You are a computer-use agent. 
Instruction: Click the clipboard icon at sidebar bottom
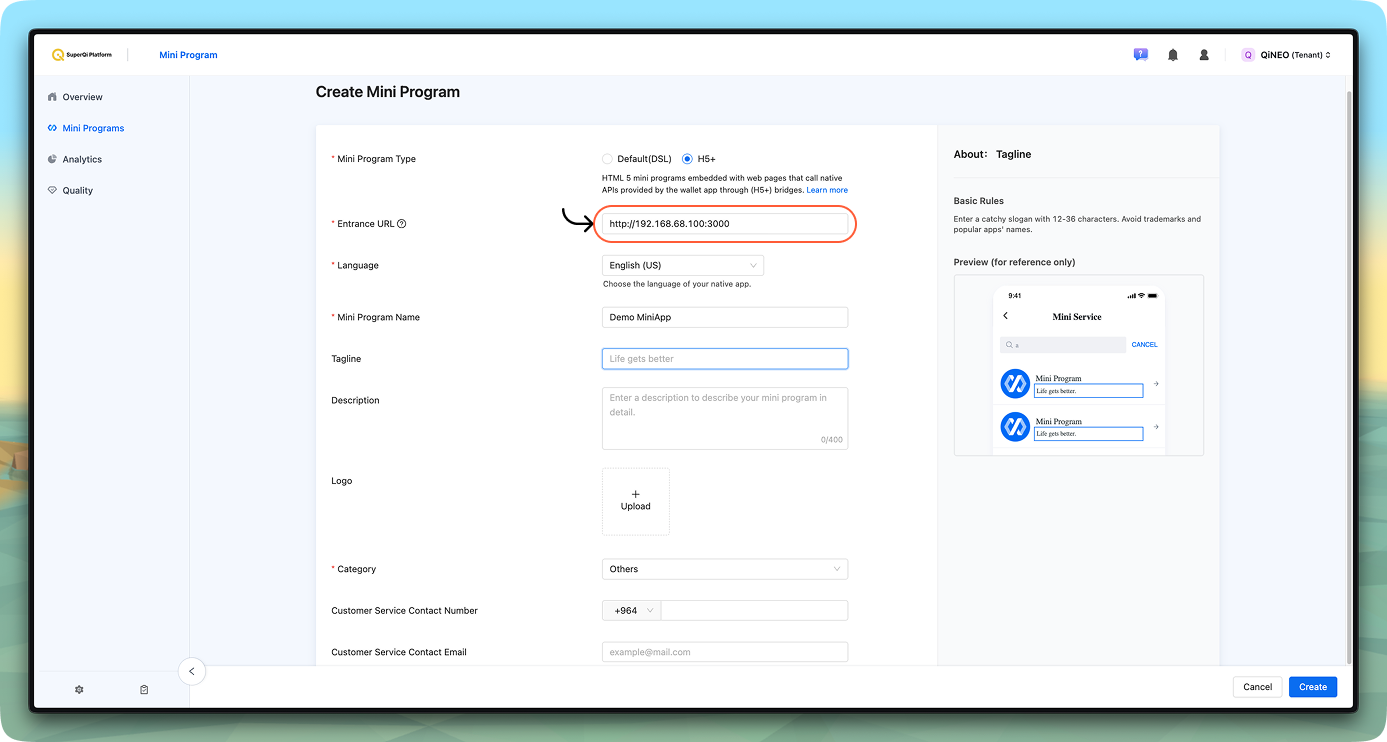[x=144, y=689]
